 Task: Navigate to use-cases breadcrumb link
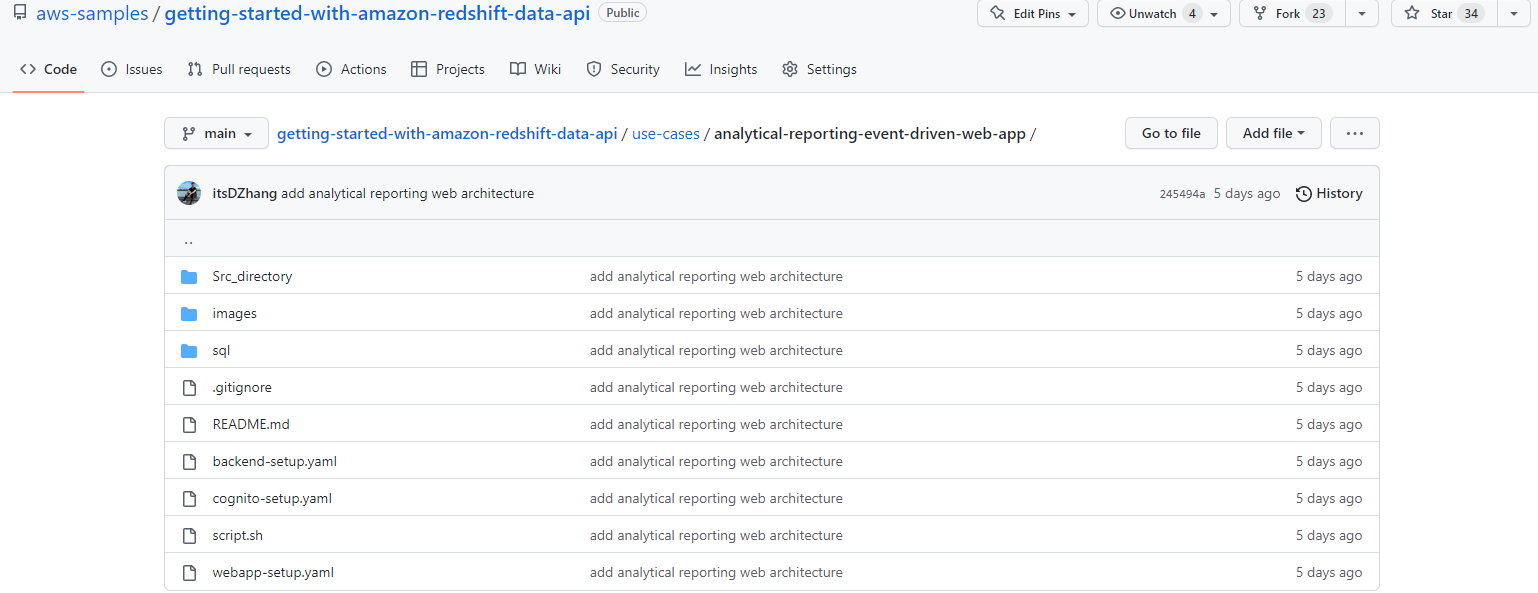pos(666,133)
